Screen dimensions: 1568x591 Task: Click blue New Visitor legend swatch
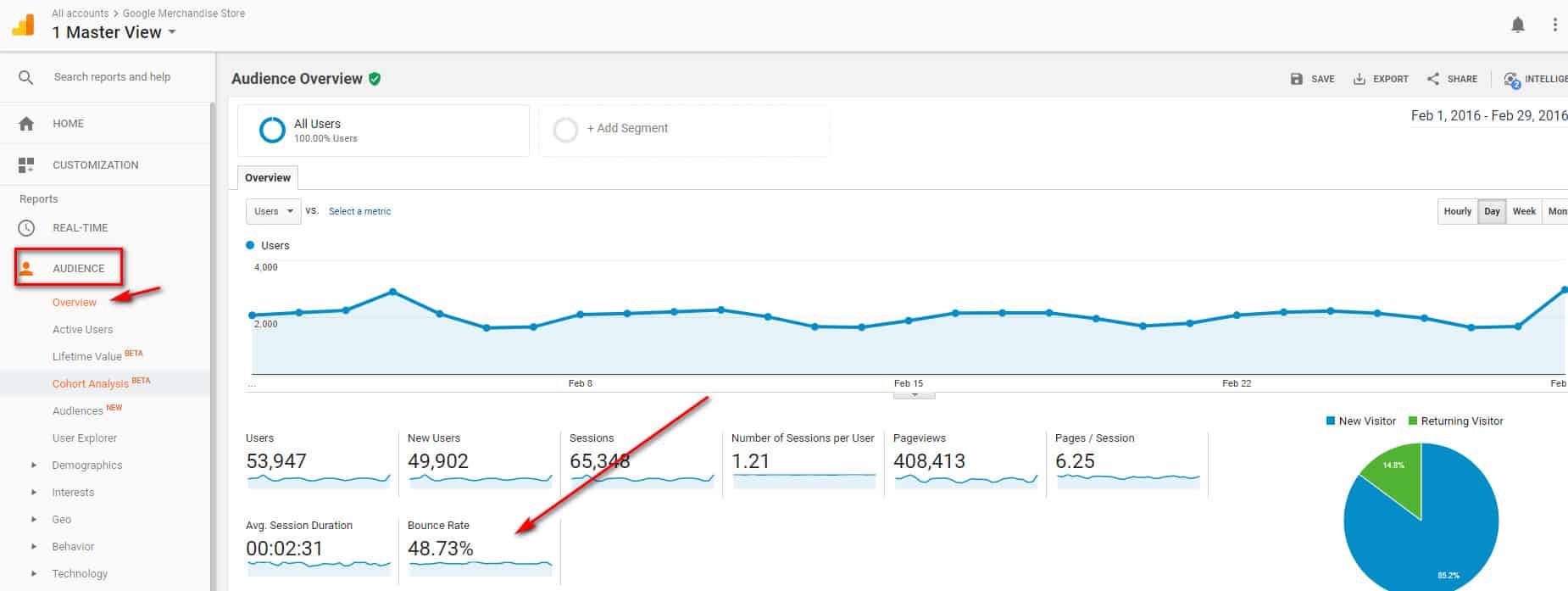(1331, 421)
